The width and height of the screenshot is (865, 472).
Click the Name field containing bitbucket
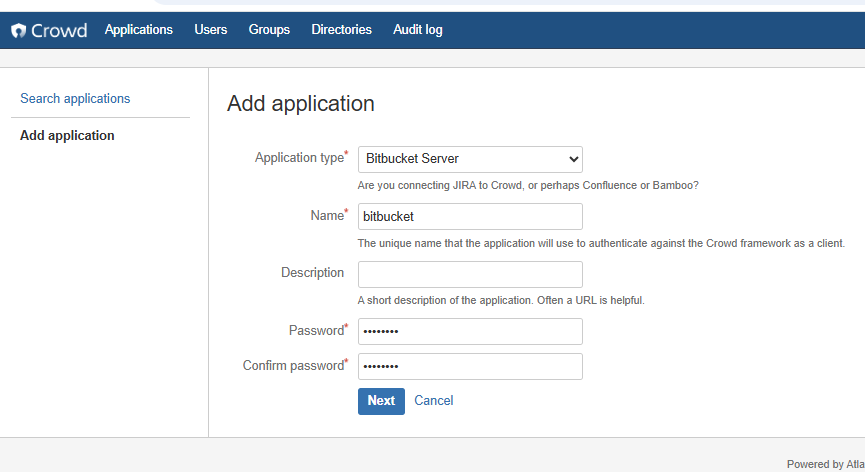pyautogui.click(x=470, y=217)
